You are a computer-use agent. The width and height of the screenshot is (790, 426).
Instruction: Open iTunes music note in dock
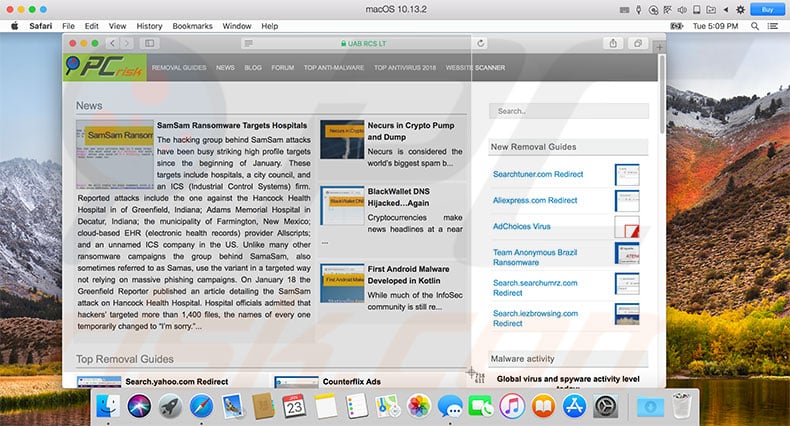click(x=512, y=406)
